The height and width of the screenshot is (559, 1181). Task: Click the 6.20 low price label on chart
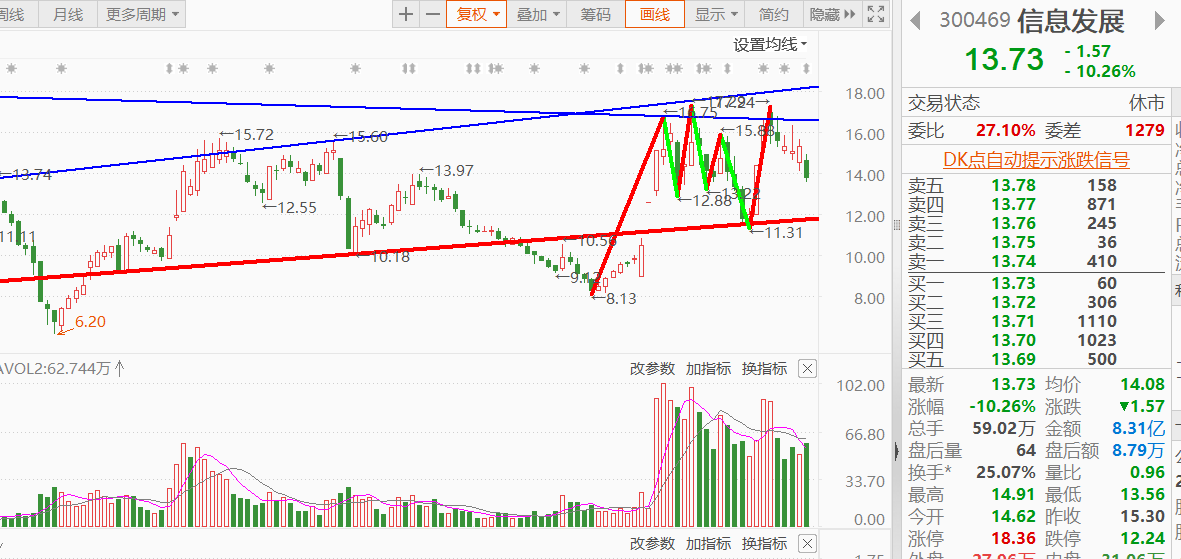click(x=90, y=322)
